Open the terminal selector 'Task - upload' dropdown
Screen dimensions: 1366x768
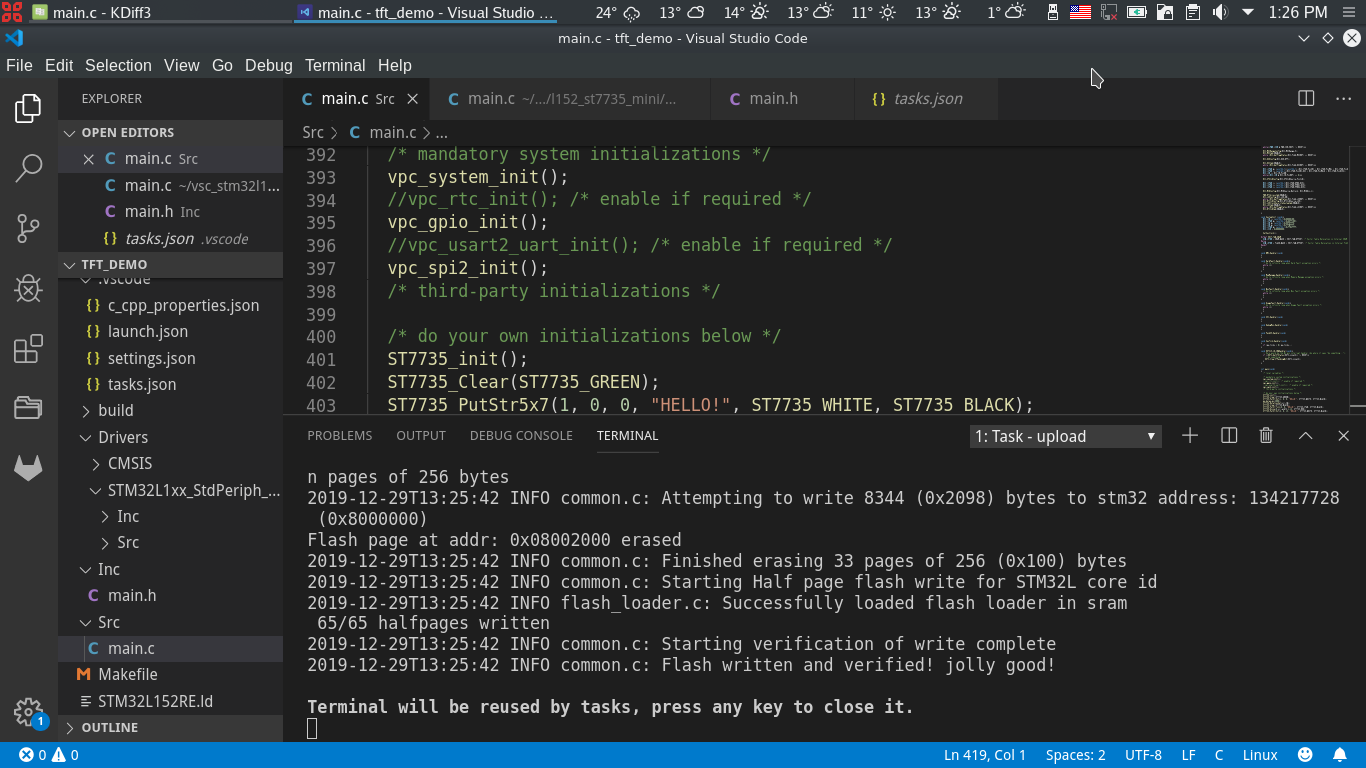[x=1065, y=436]
